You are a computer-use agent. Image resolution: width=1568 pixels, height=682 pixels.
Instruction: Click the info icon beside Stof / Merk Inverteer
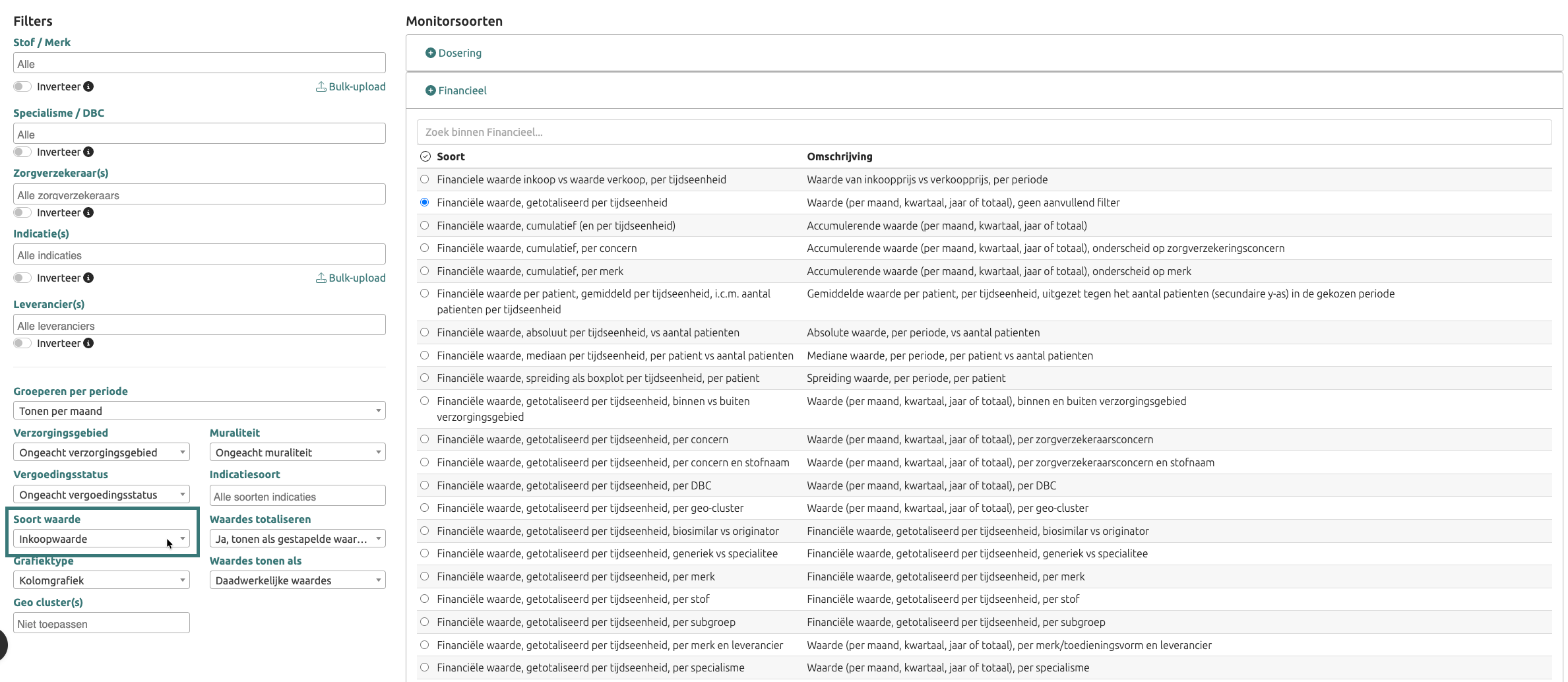(x=88, y=86)
